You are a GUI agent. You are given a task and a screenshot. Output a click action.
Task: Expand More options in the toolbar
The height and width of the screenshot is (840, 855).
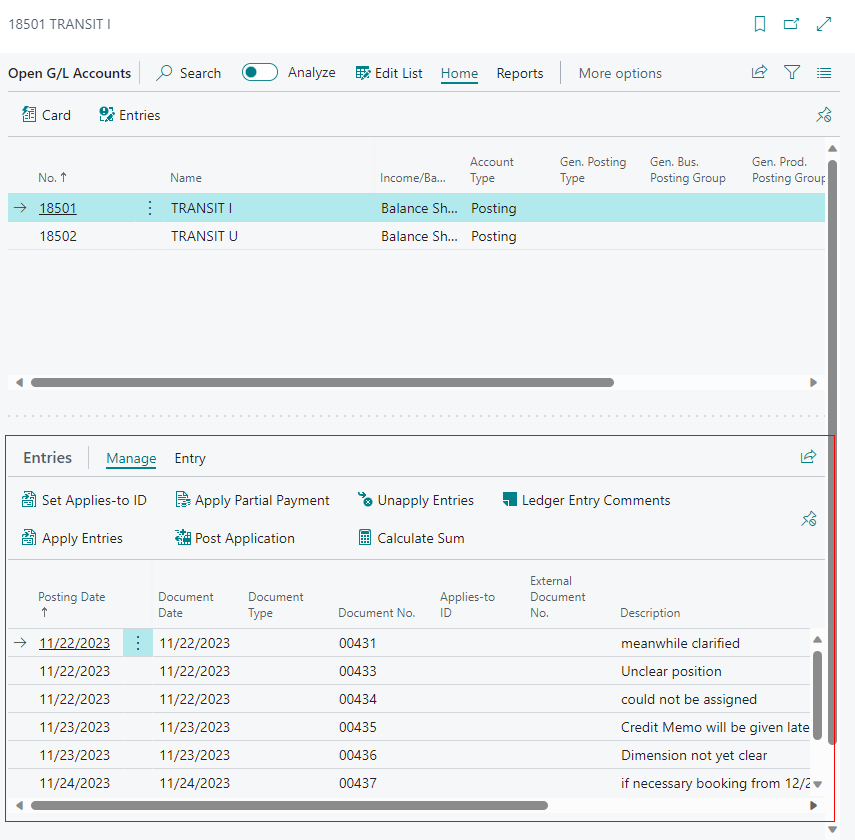coord(620,73)
